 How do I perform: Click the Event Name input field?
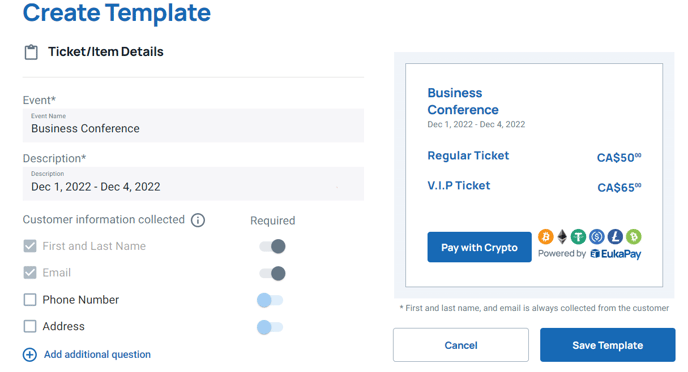pos(193,125)
